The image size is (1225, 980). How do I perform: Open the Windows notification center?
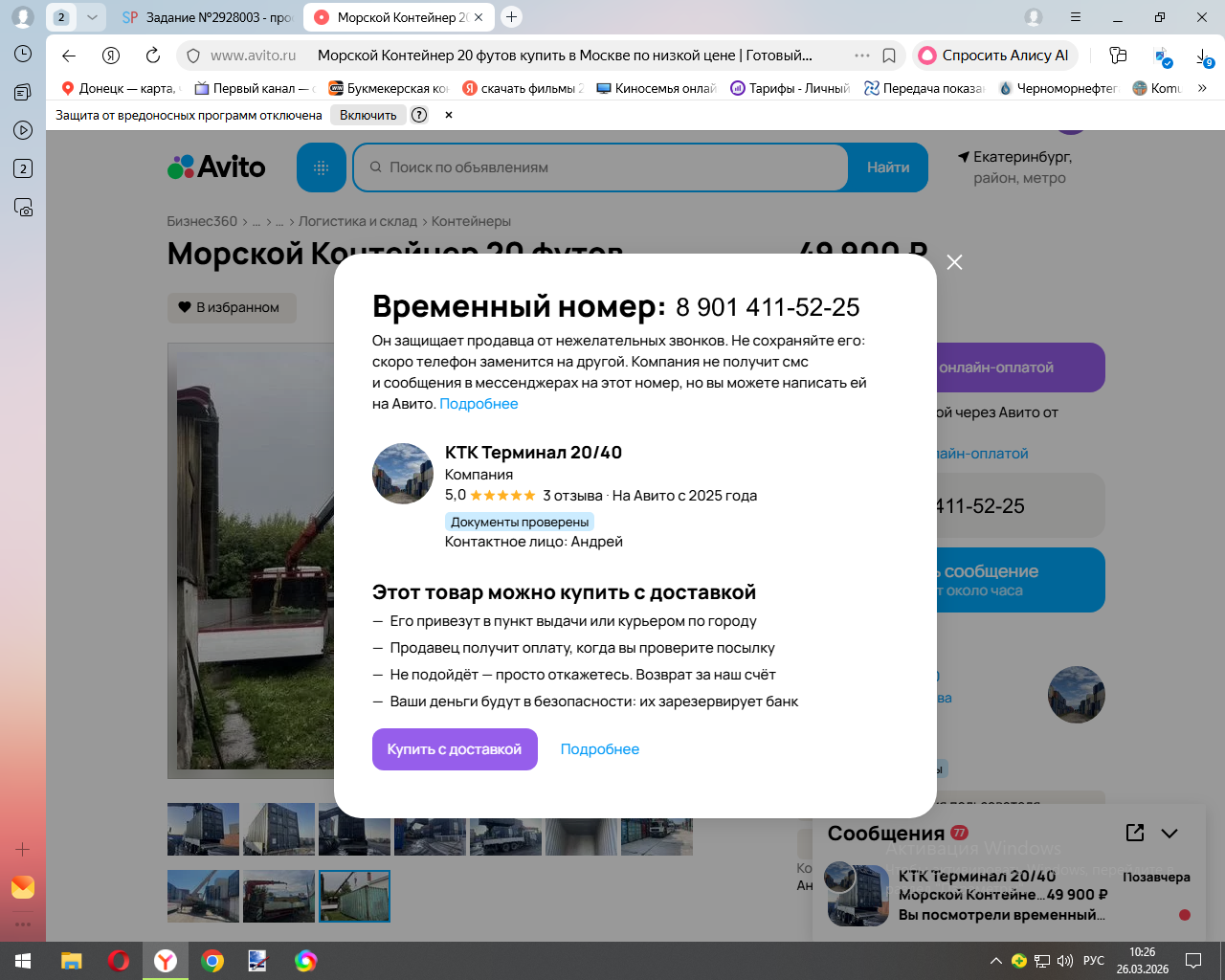pos(1193,961)
